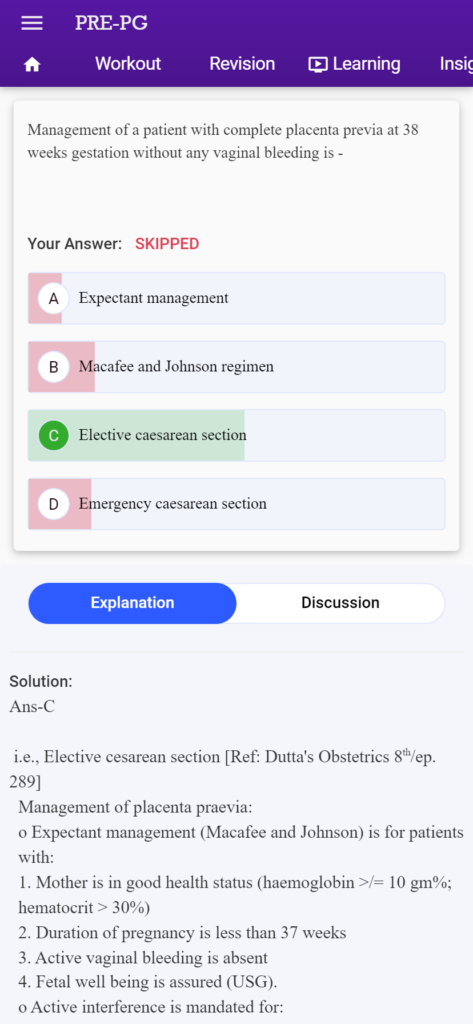This screenshot has height=1024, width=473.
Task: Open the partially visible Insights tab
Action: coord(456,63)
